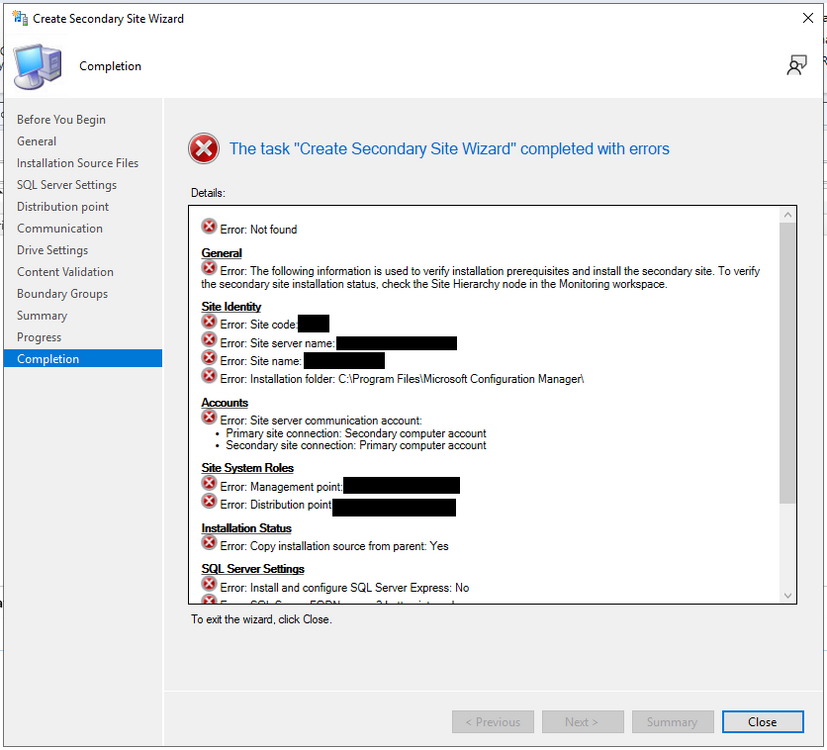
Task: Click the details scrollbar down arrow
Action: pos(787,595)
